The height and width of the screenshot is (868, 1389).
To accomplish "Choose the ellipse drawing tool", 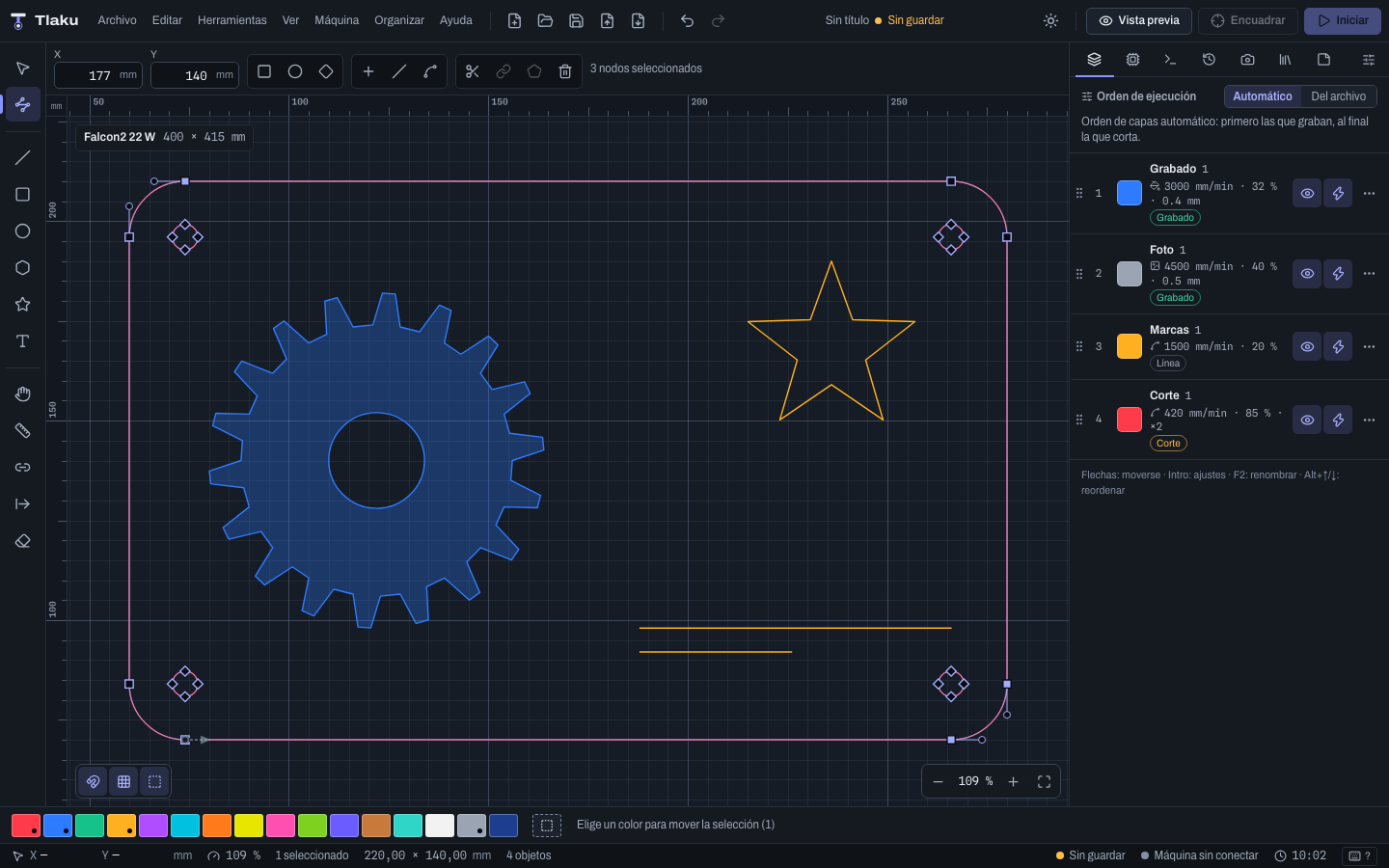I will click(x=23, y=231).
